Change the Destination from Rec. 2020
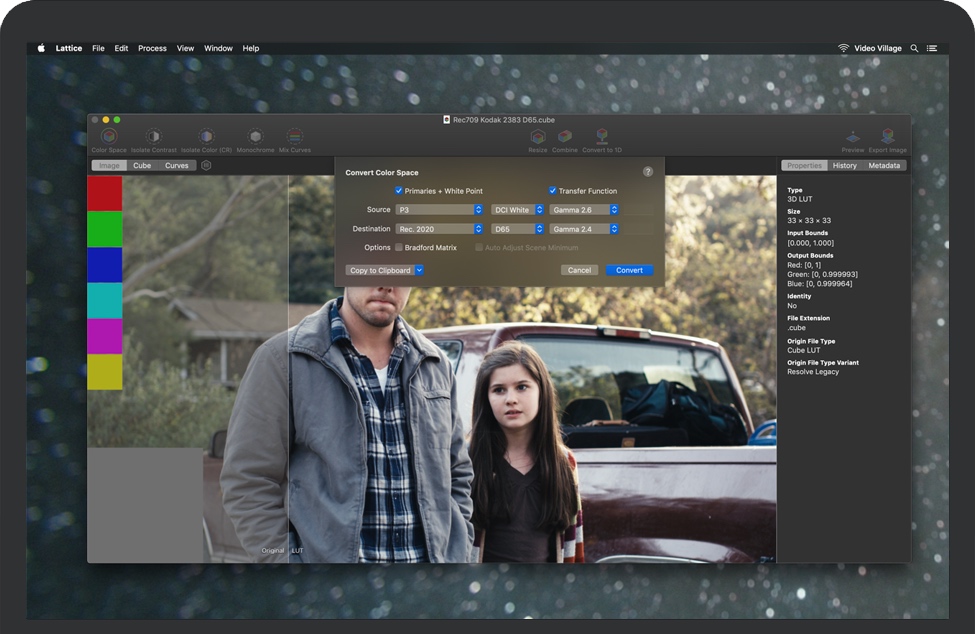The height and width of the screenshot is (634, 975). (x=440, y=228)
